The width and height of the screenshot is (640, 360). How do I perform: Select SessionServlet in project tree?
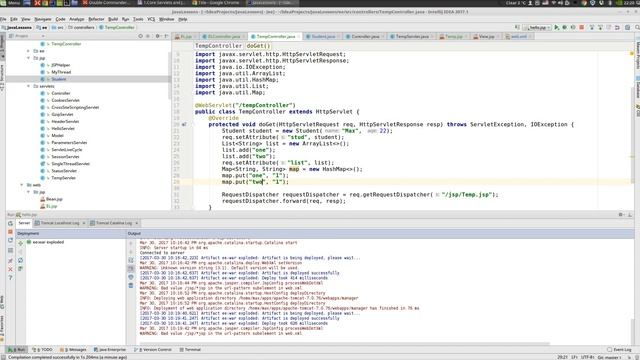65,157
